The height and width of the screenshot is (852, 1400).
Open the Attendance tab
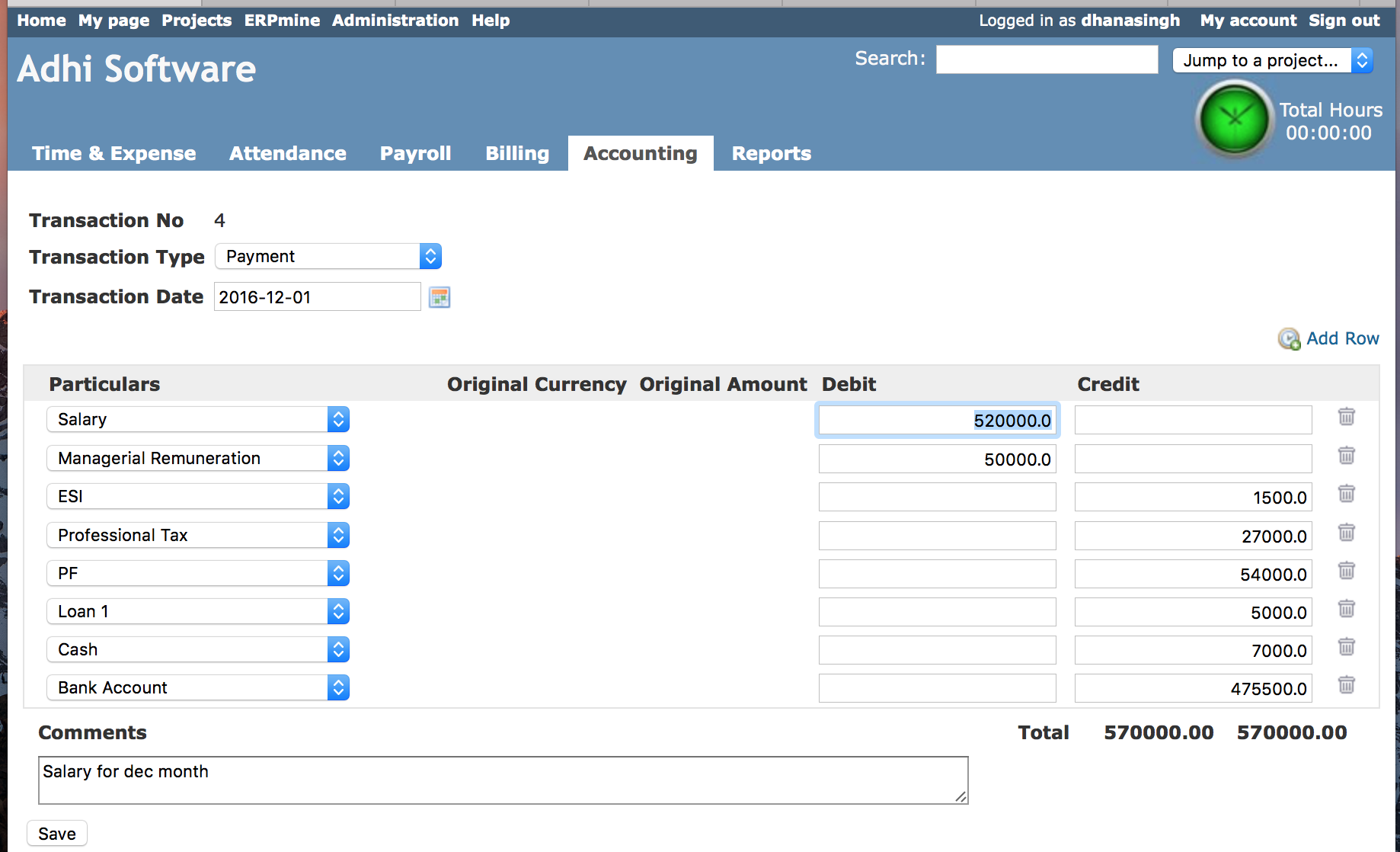tap(288, 153)
